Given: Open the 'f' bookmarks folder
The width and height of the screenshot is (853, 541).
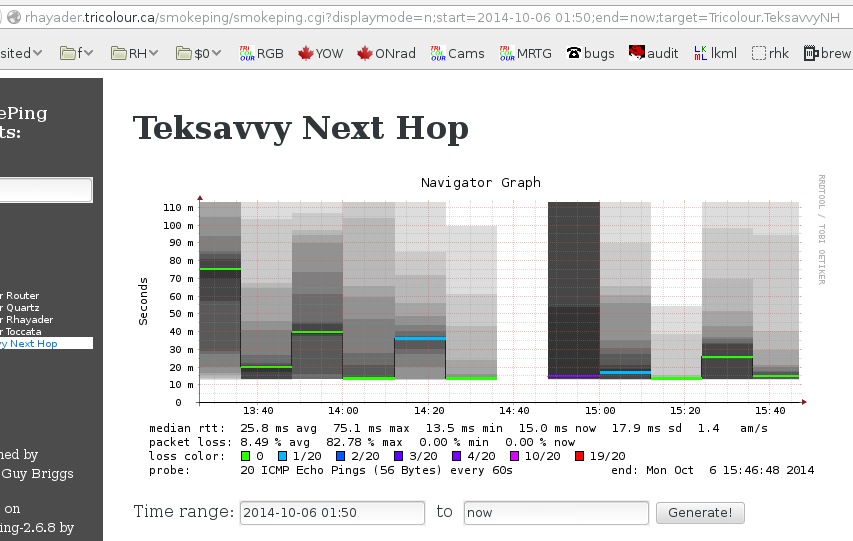Looking at the screenshot, I should (x=76, y=53).
